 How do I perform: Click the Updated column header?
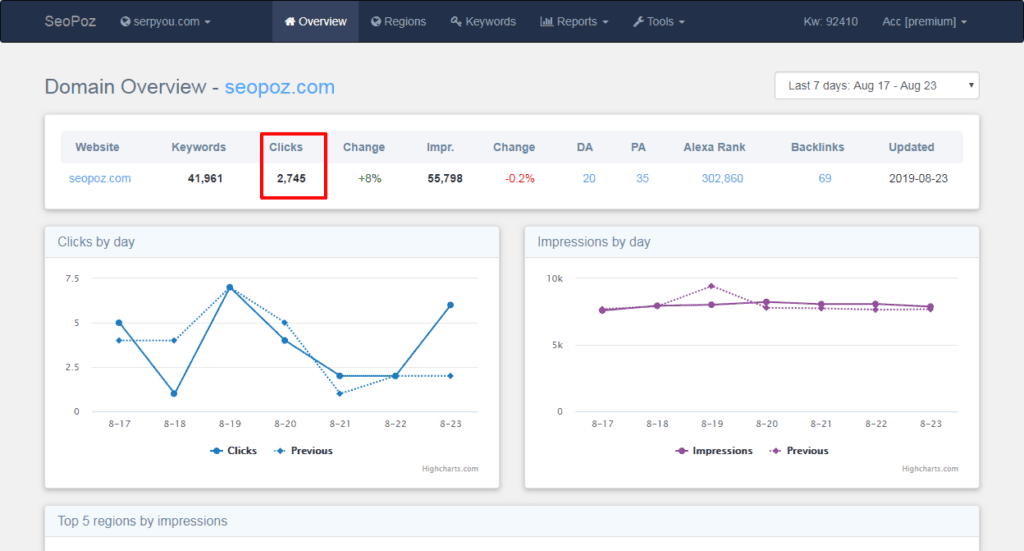tap(911, 147)
